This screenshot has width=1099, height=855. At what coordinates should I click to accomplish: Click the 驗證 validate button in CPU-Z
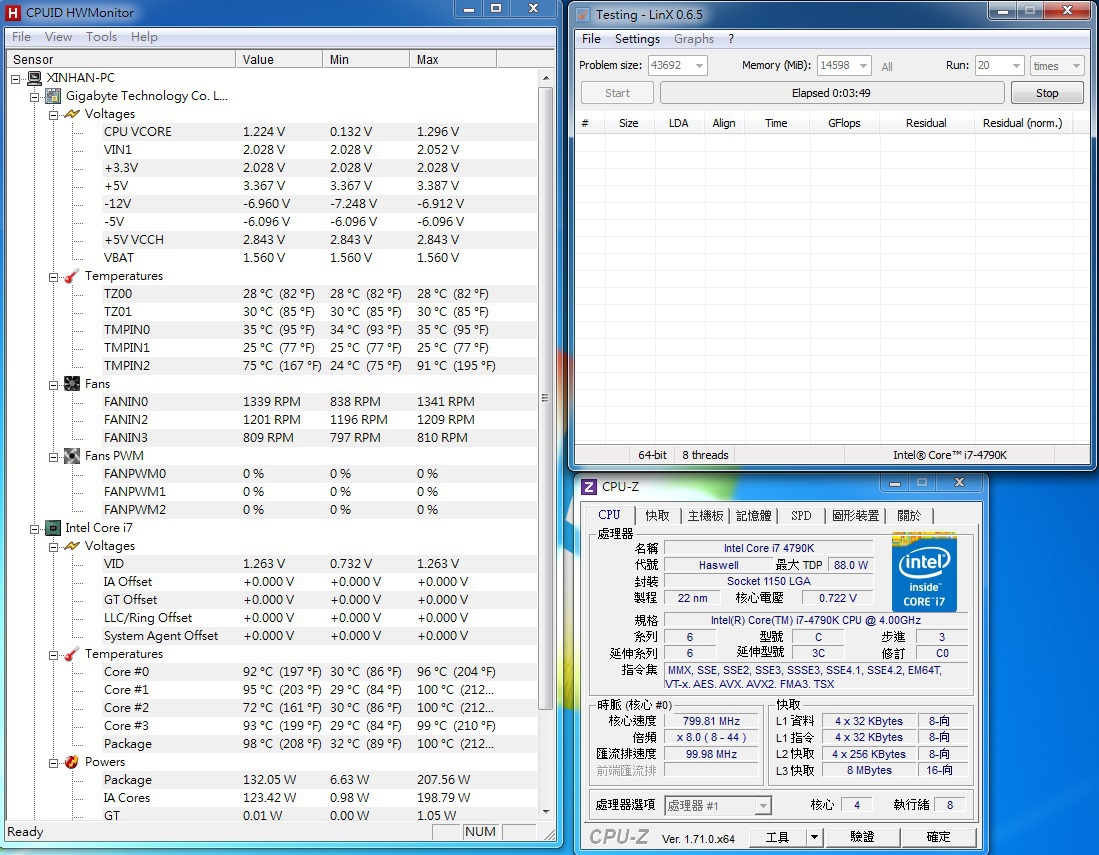862,837
